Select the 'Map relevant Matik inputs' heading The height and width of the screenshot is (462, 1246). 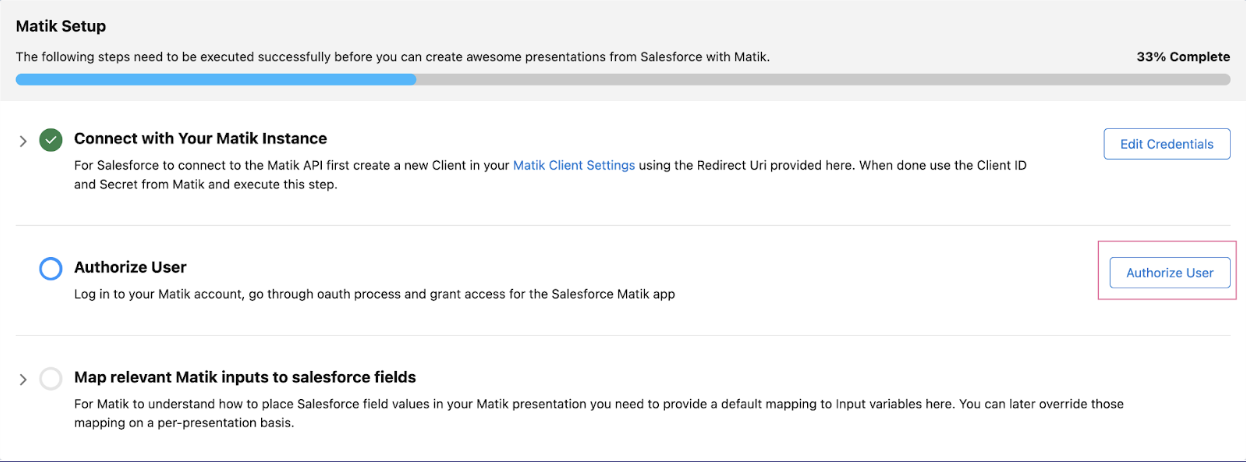245,377
